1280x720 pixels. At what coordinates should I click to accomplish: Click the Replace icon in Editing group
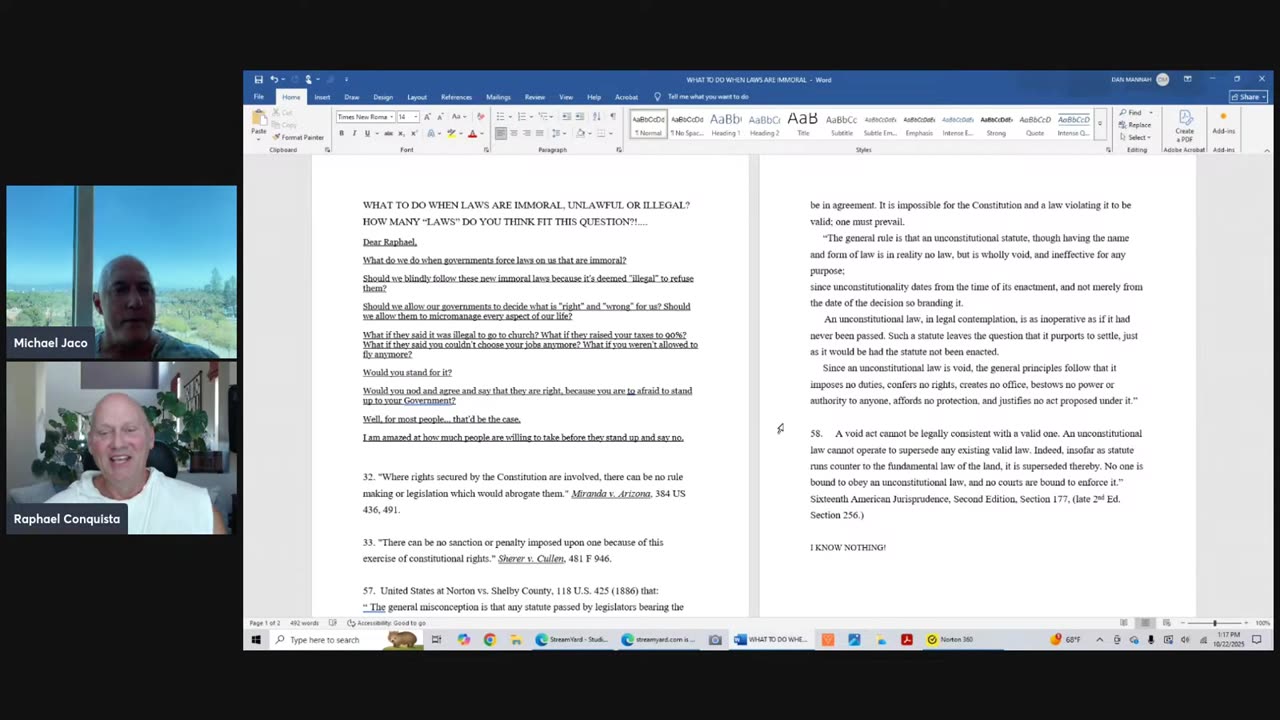coord(1134,125)
